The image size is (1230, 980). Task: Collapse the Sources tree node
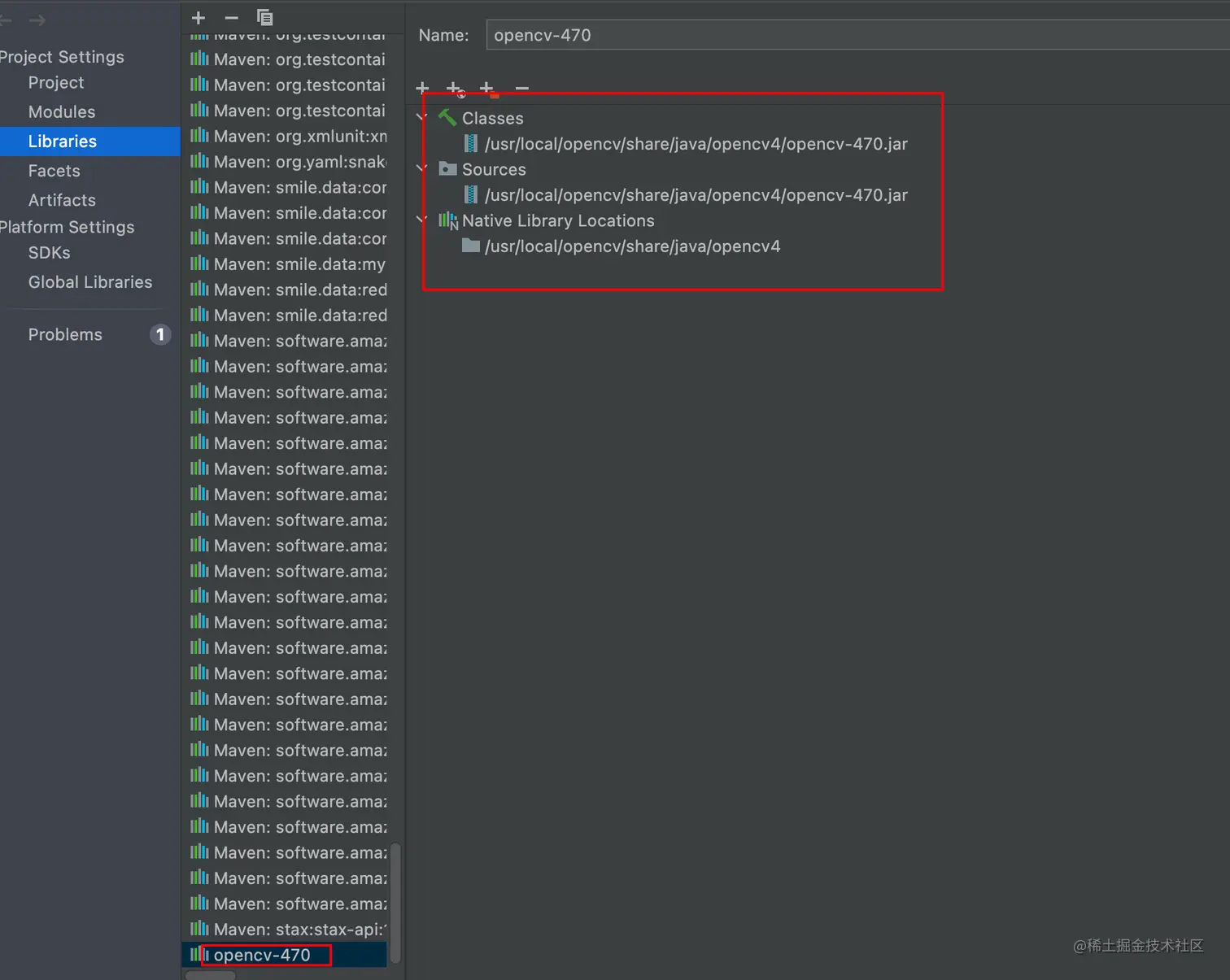coord(421,168)
